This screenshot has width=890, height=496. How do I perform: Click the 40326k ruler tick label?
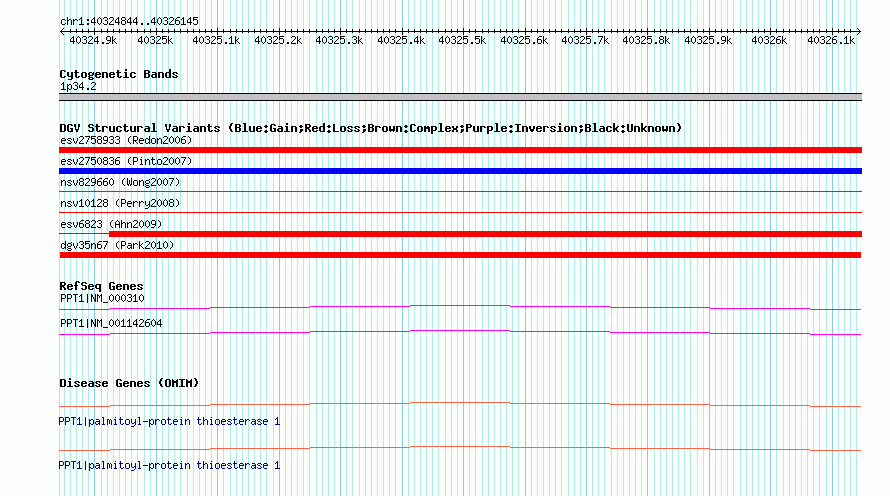[769, 41]
